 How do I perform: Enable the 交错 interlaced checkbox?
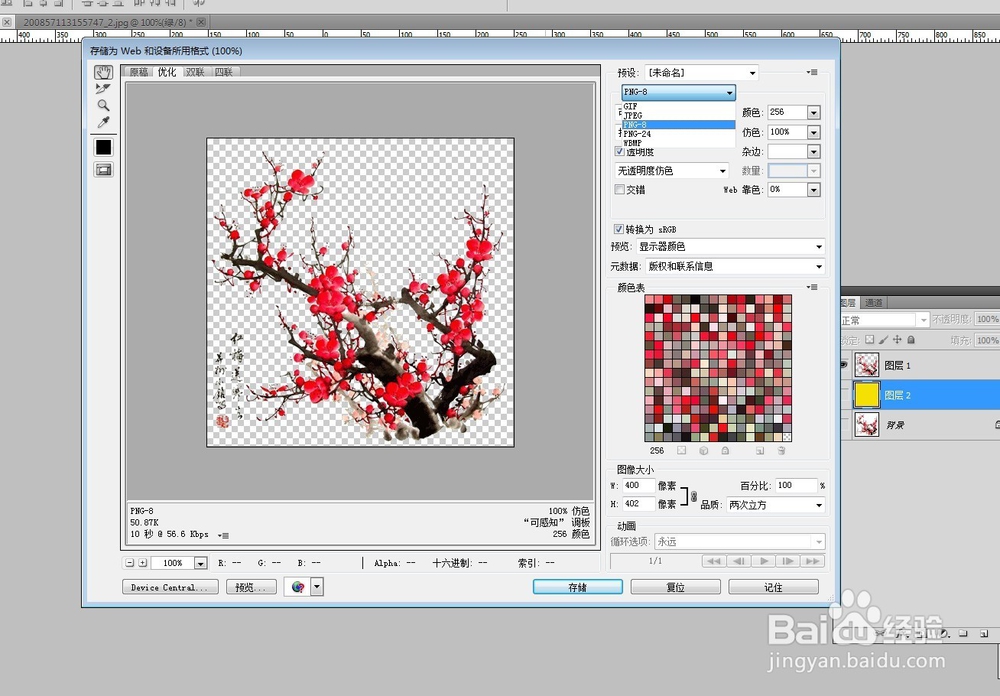point(619,189)
